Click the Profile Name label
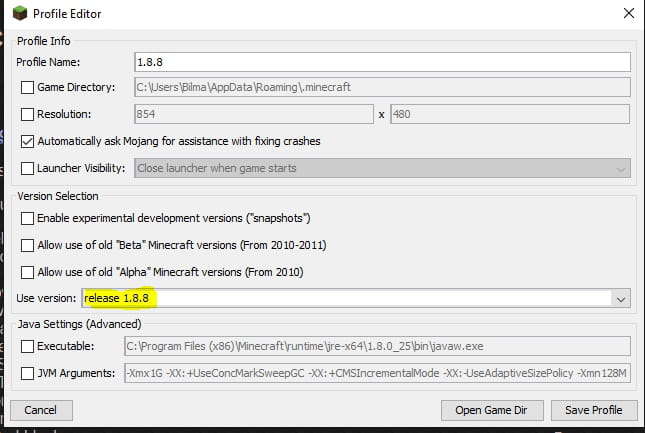 pyautogui.click(x=48, y=62)
